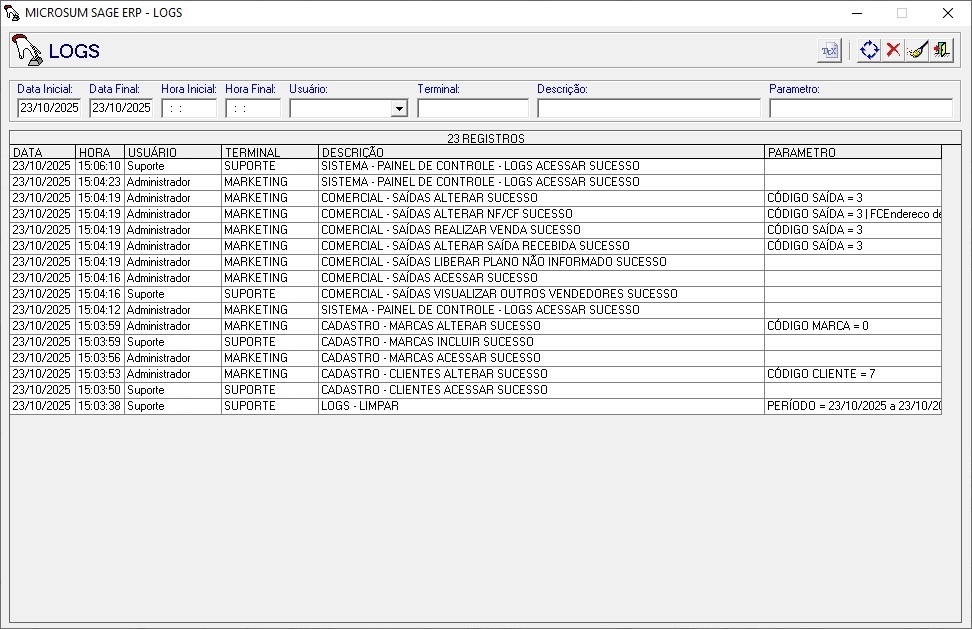This screenshot has height=629, width=972.
Task: Click the LOGS hand logo icon
Action: (28, 51)
